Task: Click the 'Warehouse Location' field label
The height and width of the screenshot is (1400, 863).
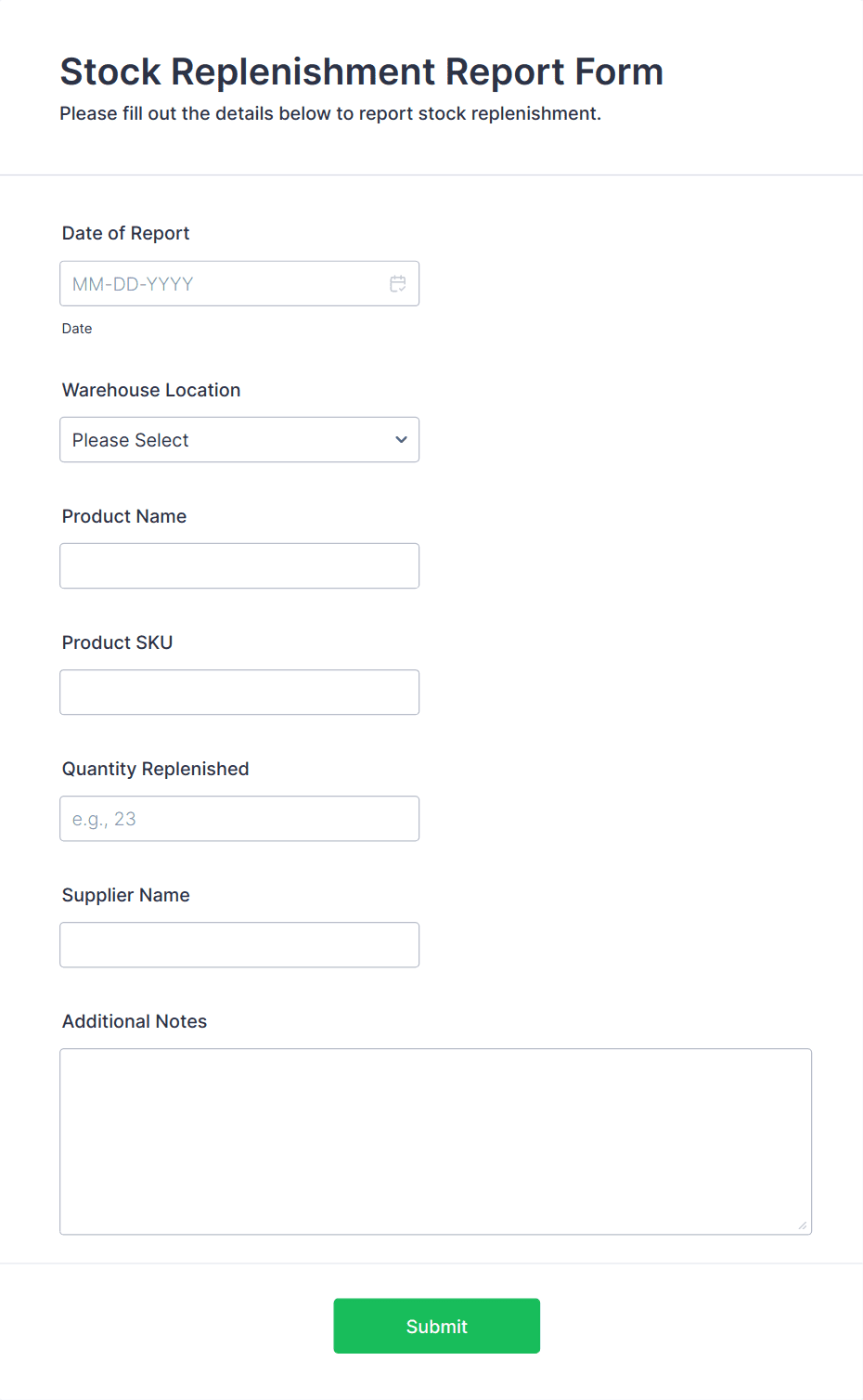Action: click(x=151, y=390)
